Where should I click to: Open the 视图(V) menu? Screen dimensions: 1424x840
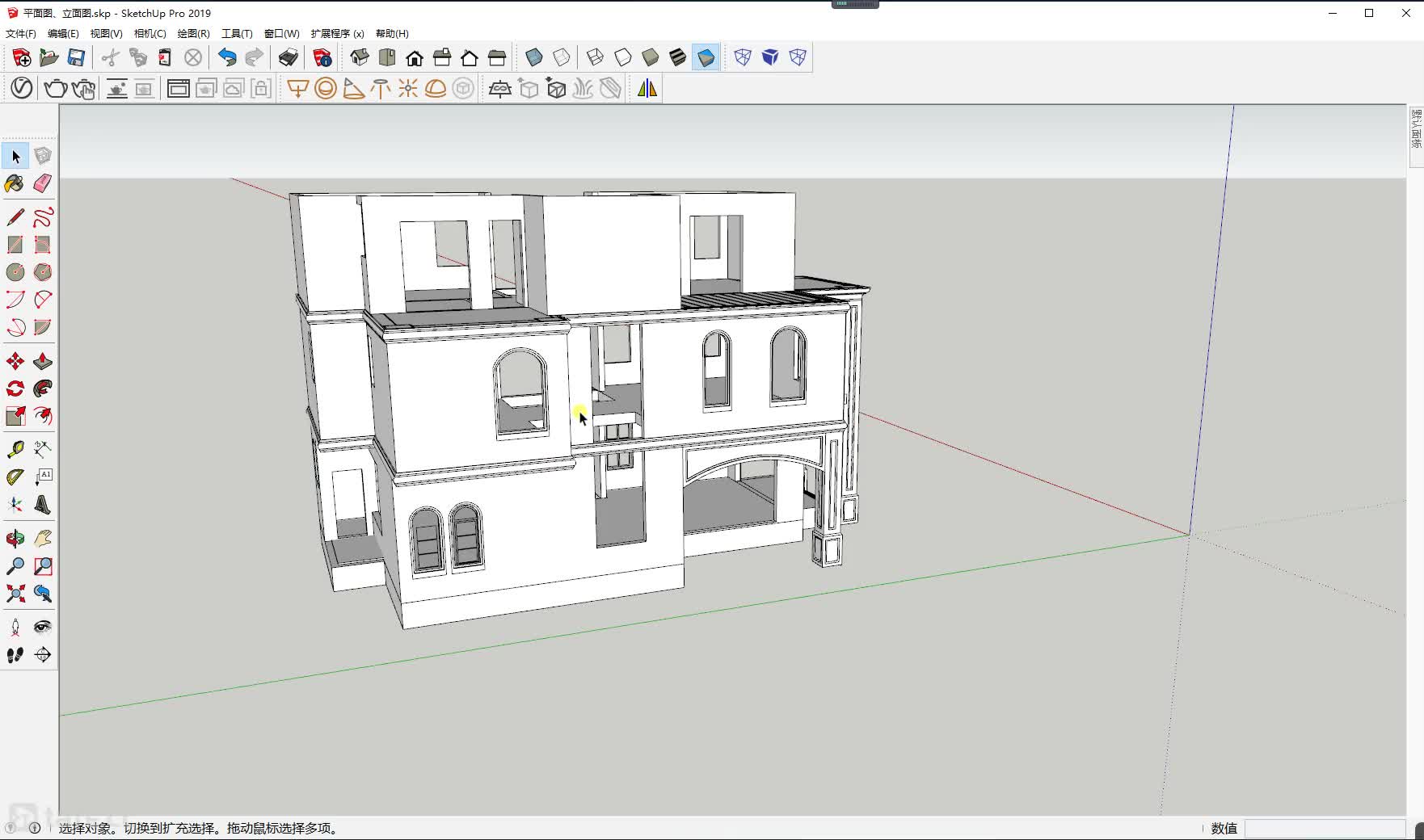pos(106,34)
